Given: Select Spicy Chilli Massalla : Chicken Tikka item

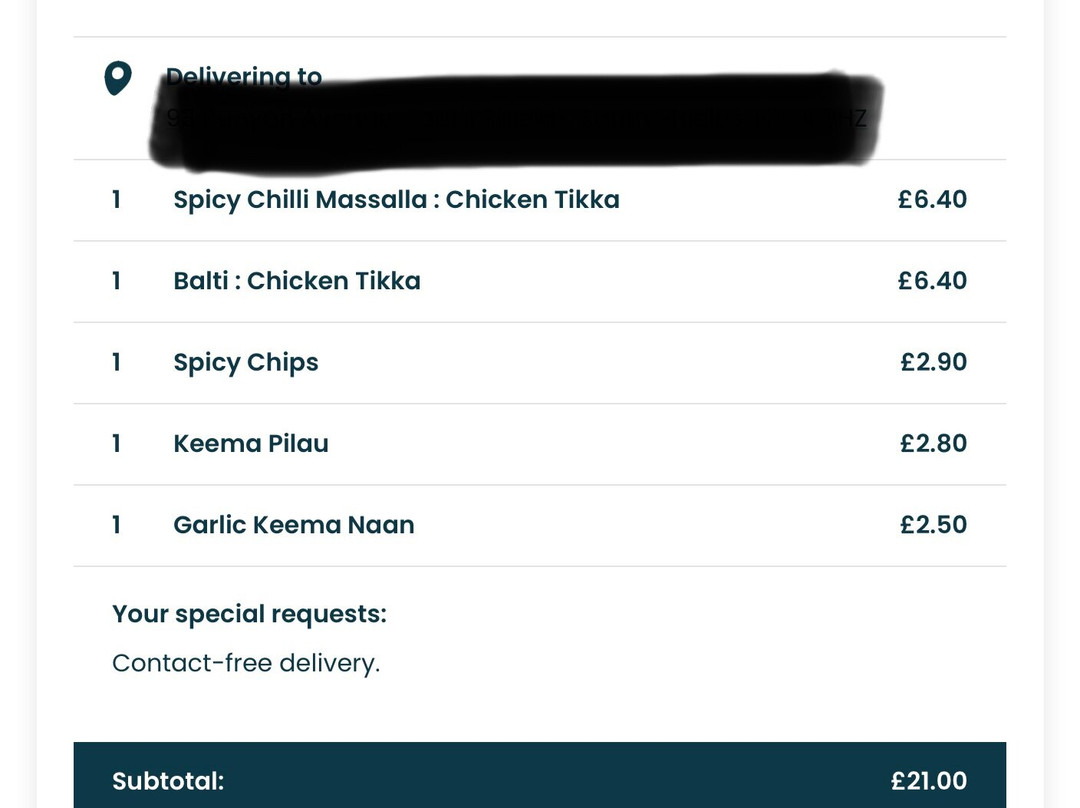Looking at the screenshot, I should [396, 200].
